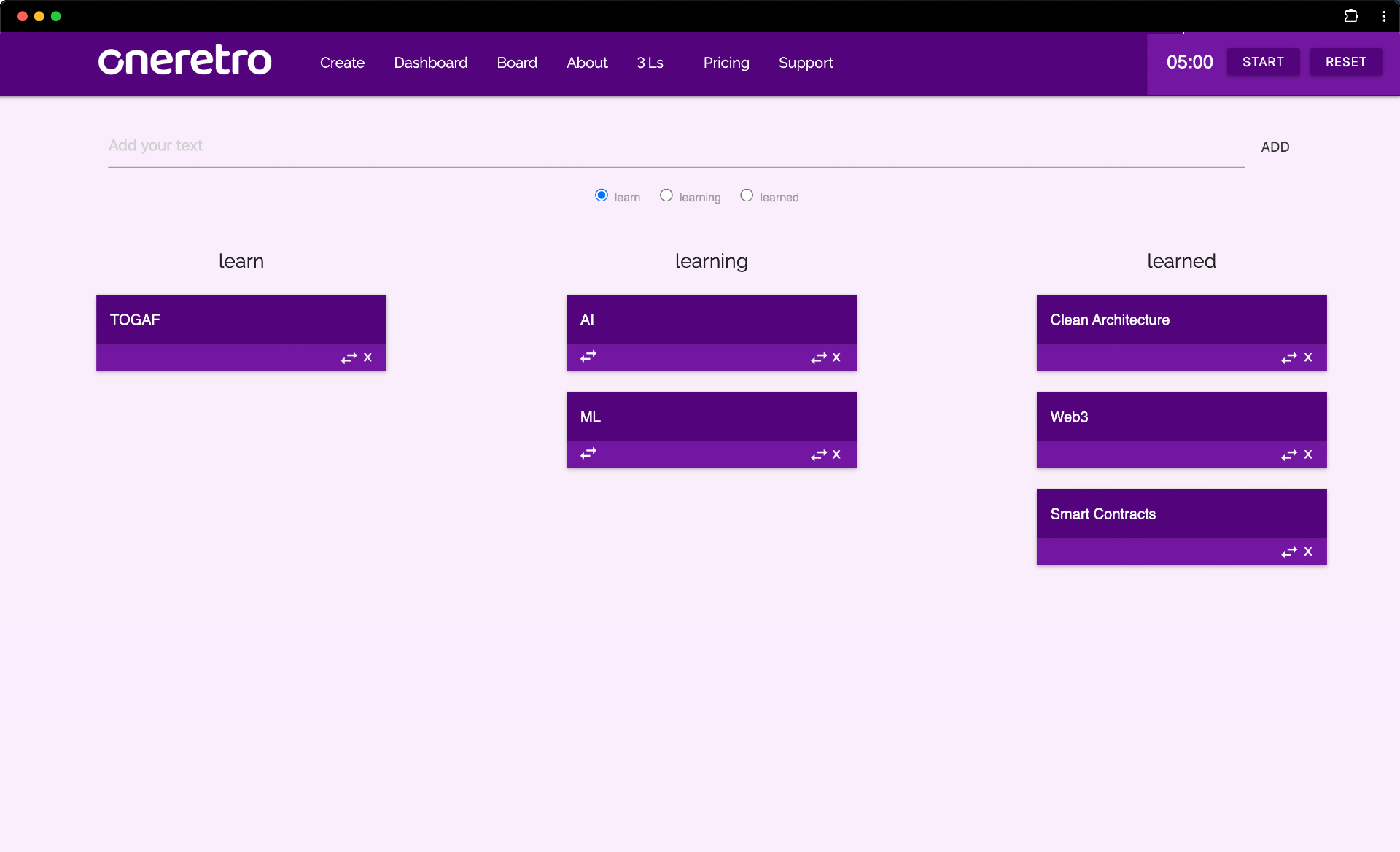Click swap arrows on Clean Architecture card
The height and width of the screenshot is (852, 1400).
[1288, 357]
